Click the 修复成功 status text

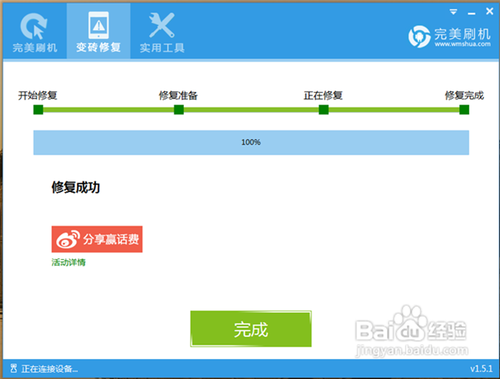[x=76, y=187]
